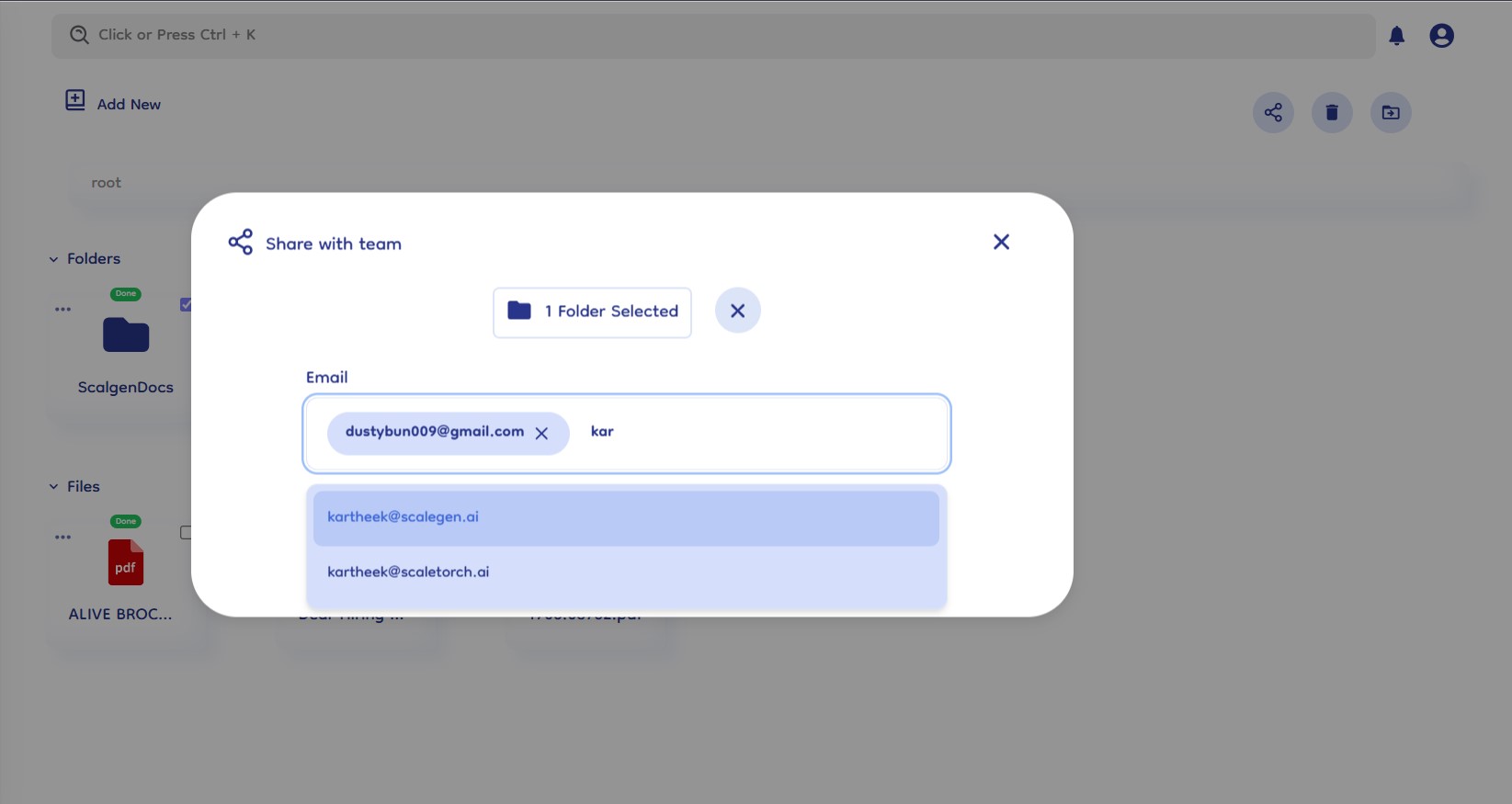This screenshot has width=1512, height=804.
Task: Open the ALIVE BROC pdf file icon
Action: (x=126, y=562)
